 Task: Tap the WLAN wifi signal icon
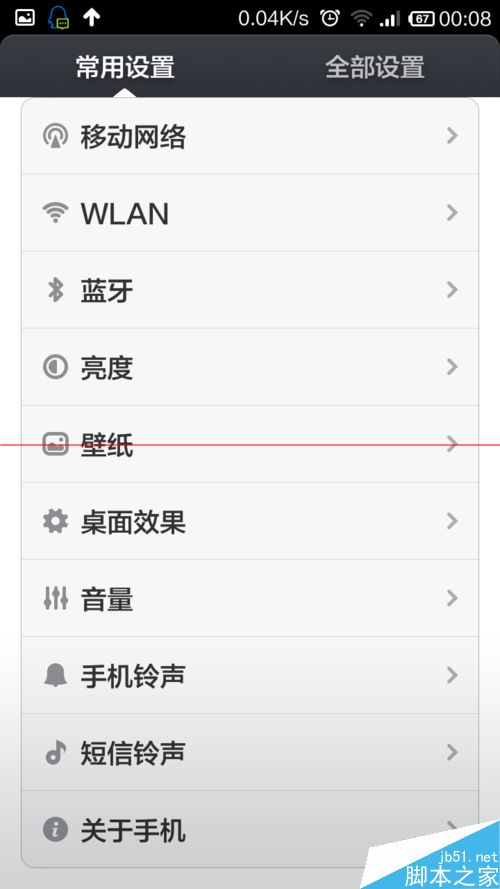click(x=56, y=213)
